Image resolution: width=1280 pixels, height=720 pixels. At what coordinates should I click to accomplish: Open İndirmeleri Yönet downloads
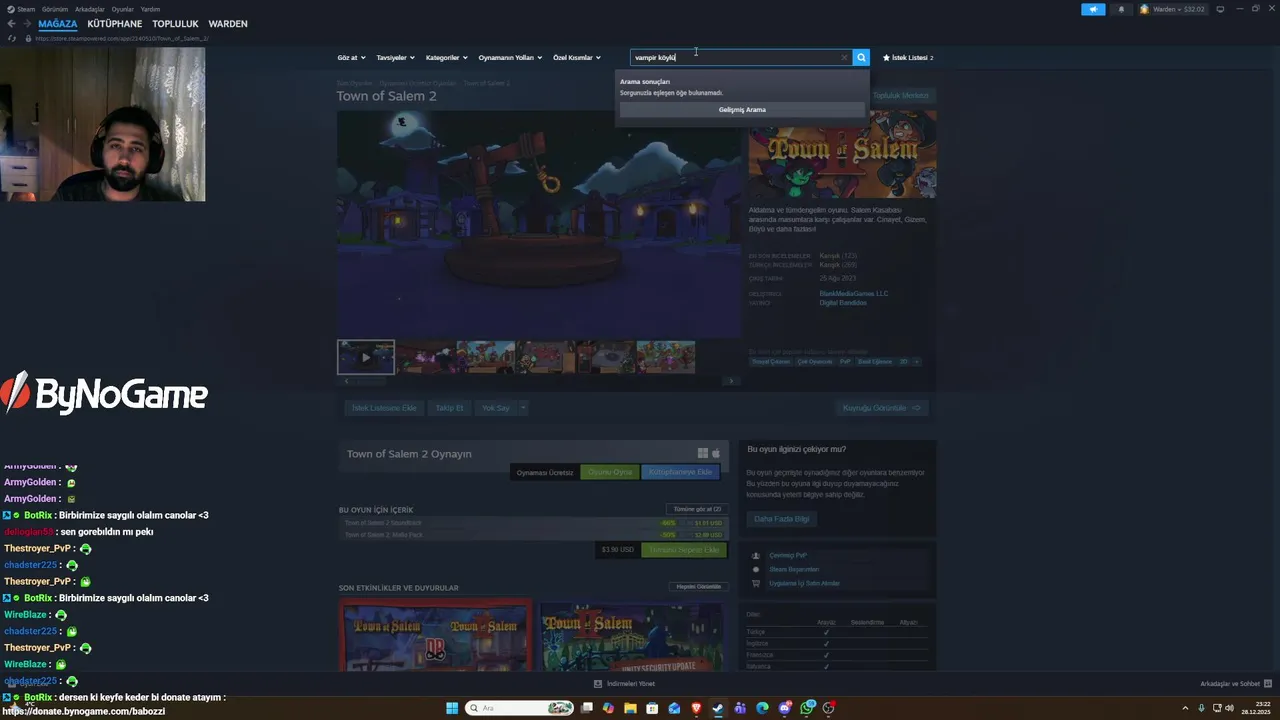tap(624, 684)
